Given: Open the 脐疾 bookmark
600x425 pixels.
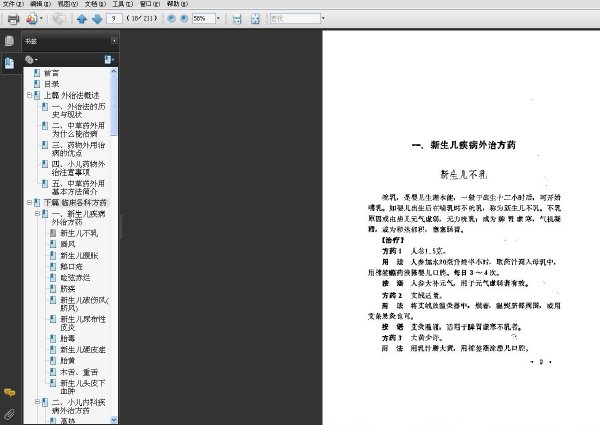Looking at the screenshot, I should tap(68, 288).
